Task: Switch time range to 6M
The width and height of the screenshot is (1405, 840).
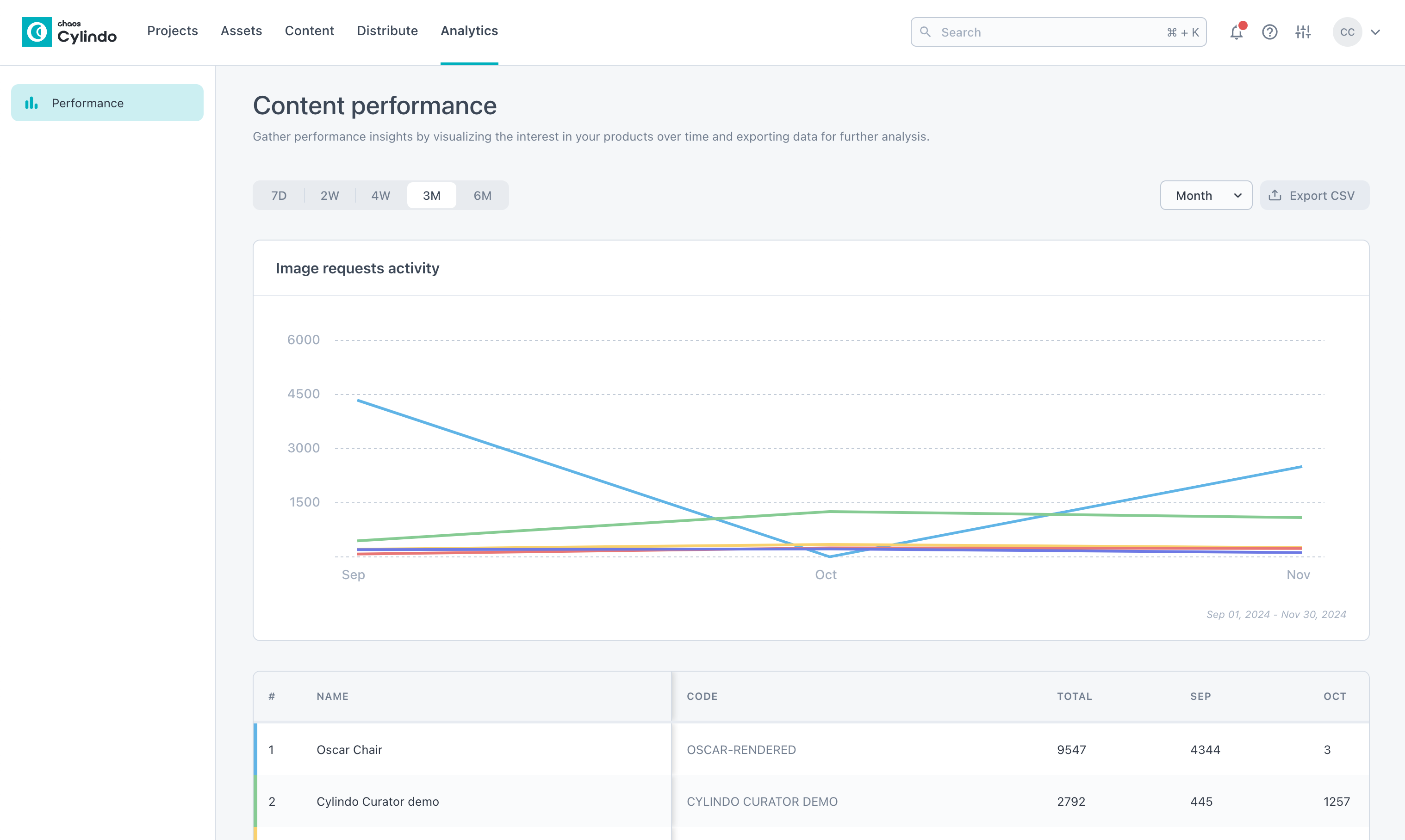Action: click(x=483, y=195)
